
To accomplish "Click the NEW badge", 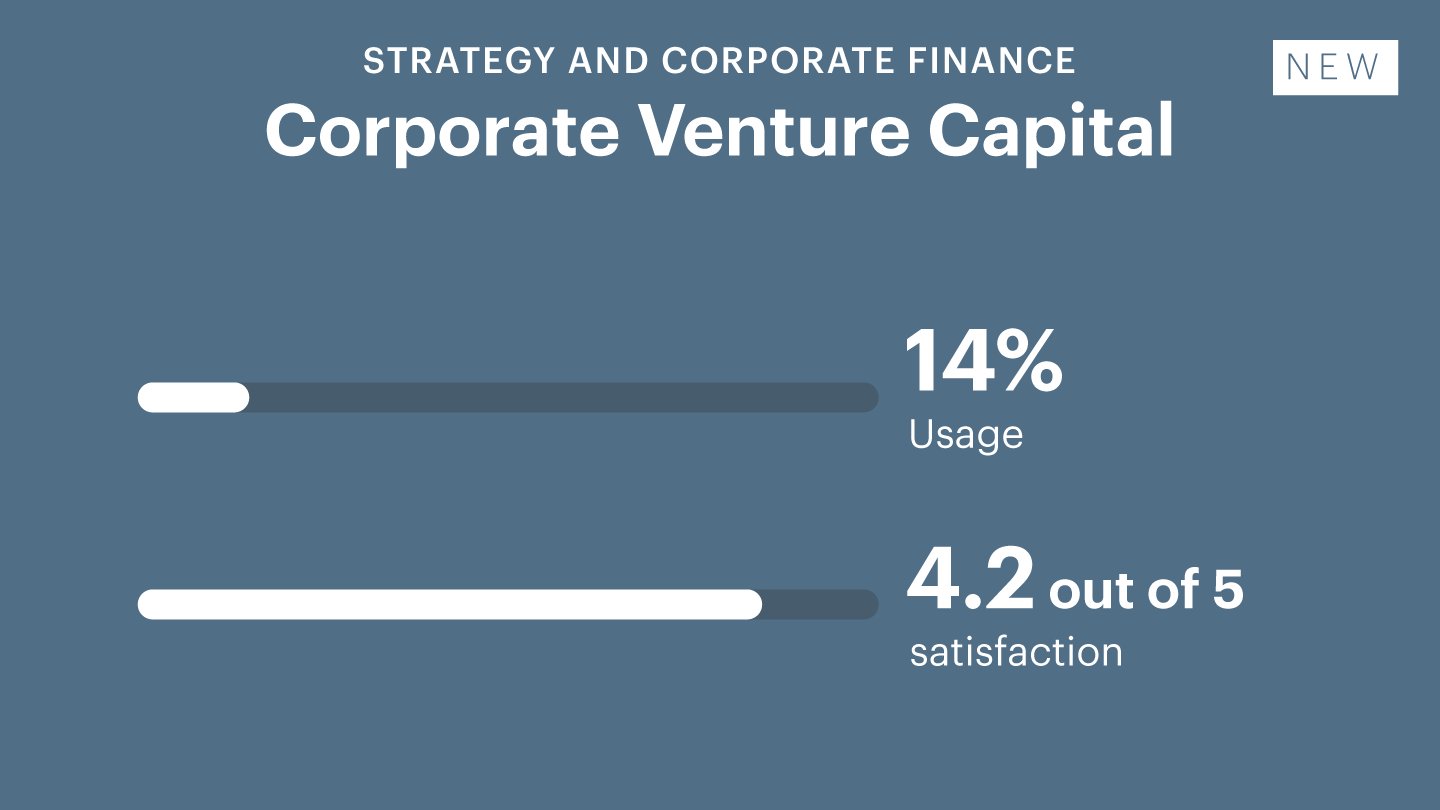I will (x=1335, y=67).
